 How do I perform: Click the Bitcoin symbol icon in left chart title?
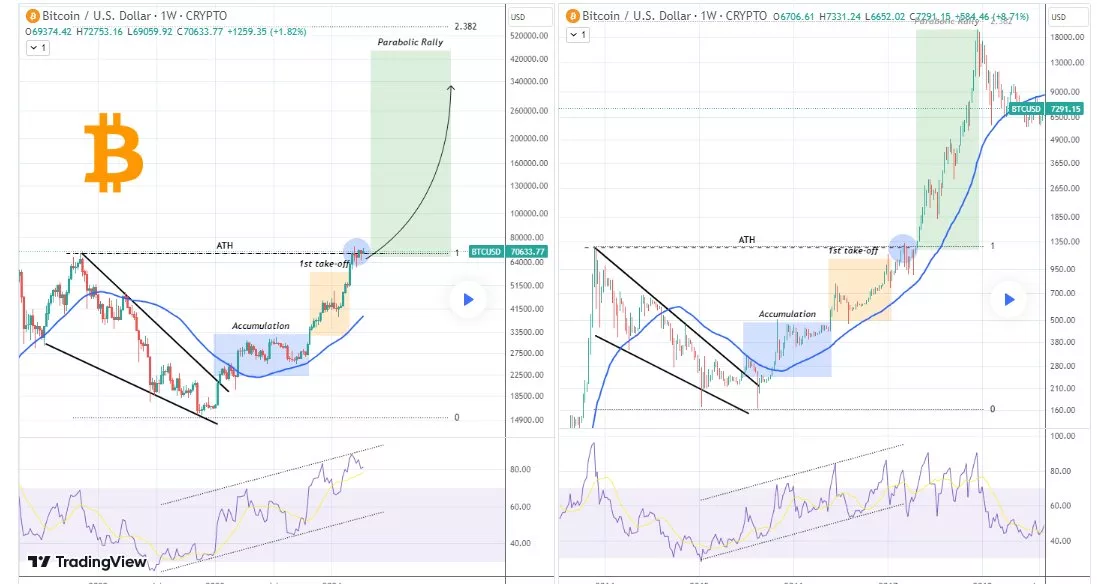32,16
